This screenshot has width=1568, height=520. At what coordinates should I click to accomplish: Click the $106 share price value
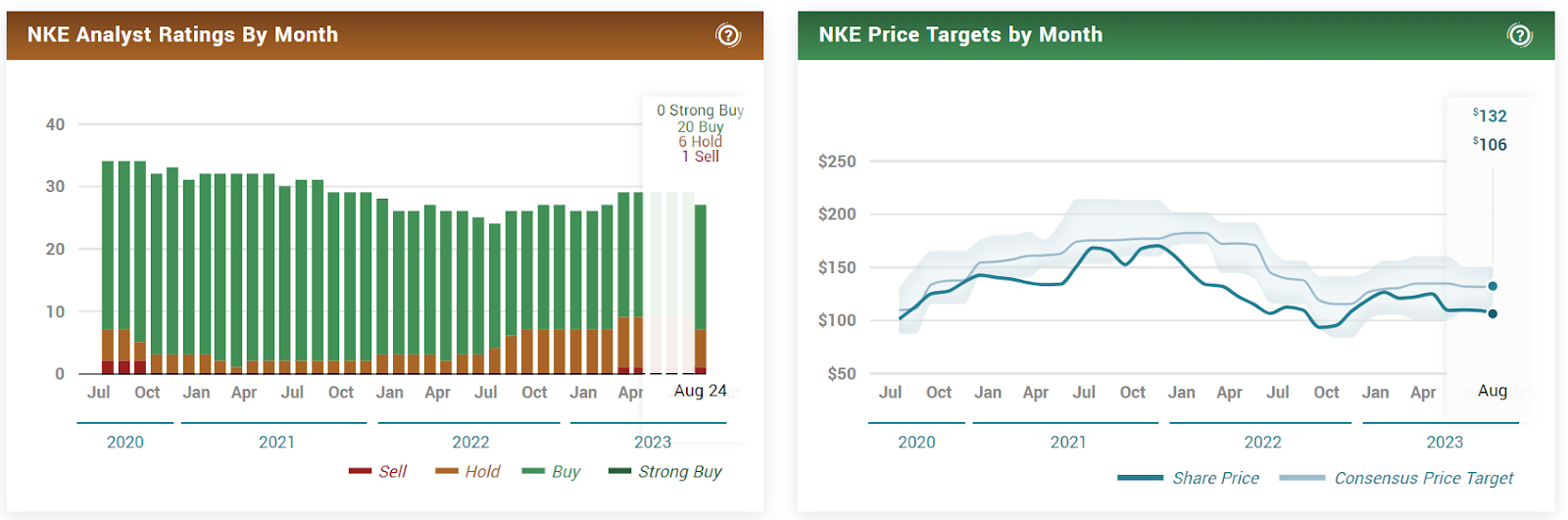[1490, 144]
